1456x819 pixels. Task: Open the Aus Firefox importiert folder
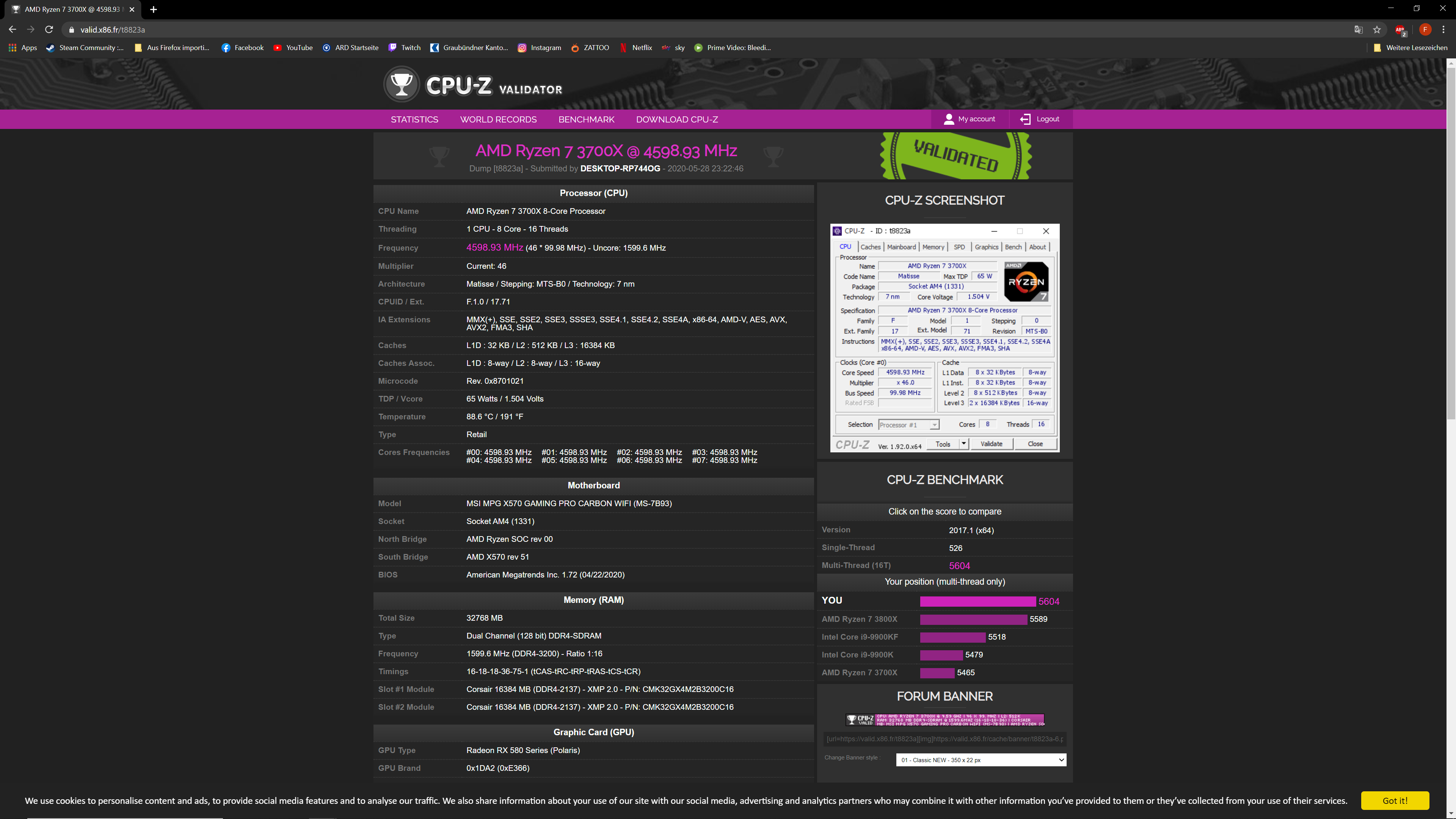point(172,47)
